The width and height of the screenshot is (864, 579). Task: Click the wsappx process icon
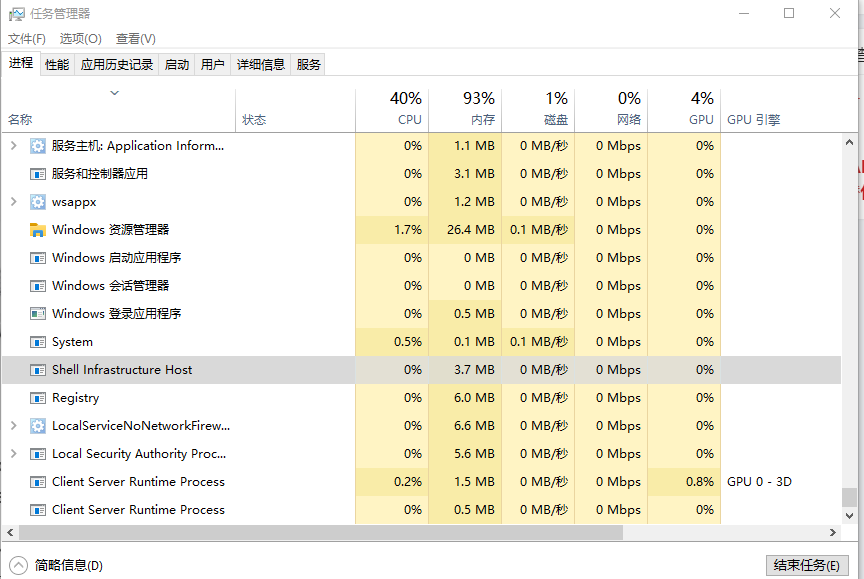pos(38,201)
